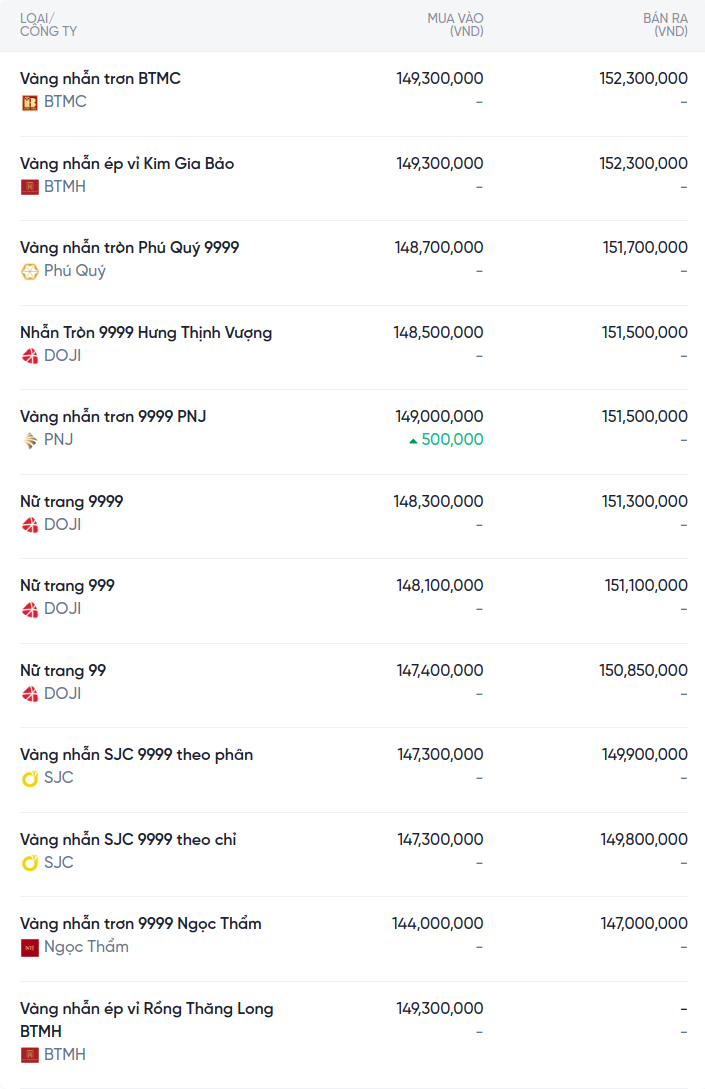
Task: Click SJC logo under 9999 theo chỉ
Action: point(30,863)
